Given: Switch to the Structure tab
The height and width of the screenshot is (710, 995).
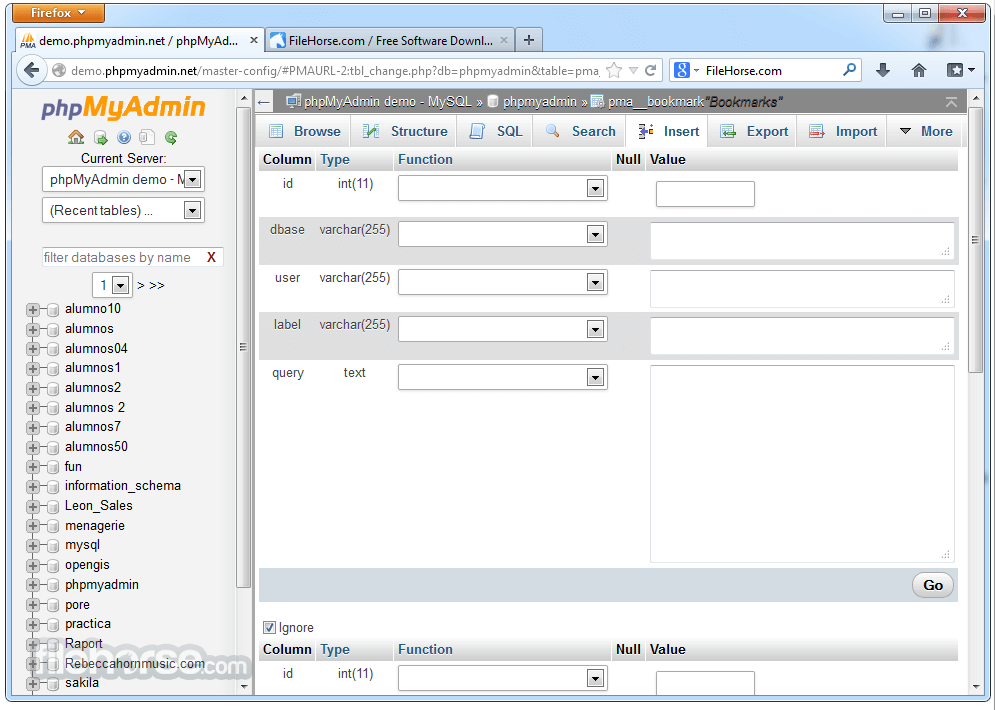Looking at the screenshot, I should (x=405, y=131).
